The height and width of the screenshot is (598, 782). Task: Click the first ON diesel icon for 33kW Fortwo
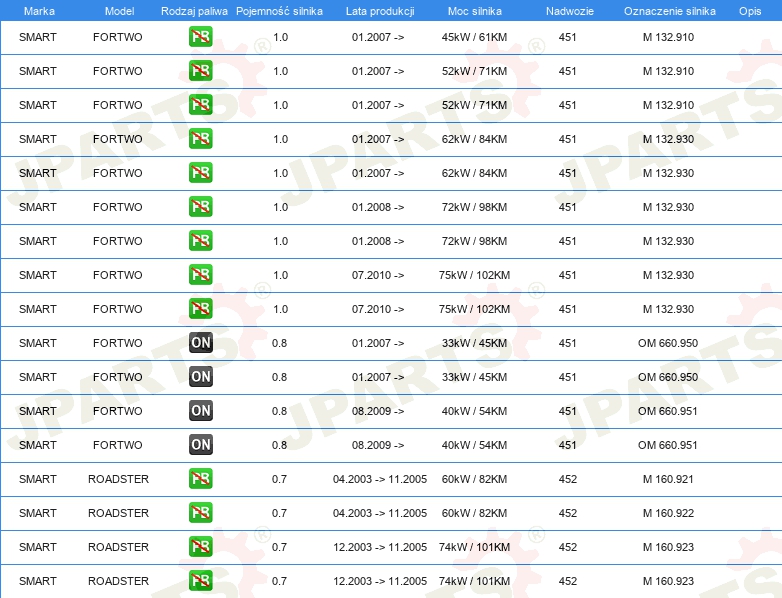[201, 343]
